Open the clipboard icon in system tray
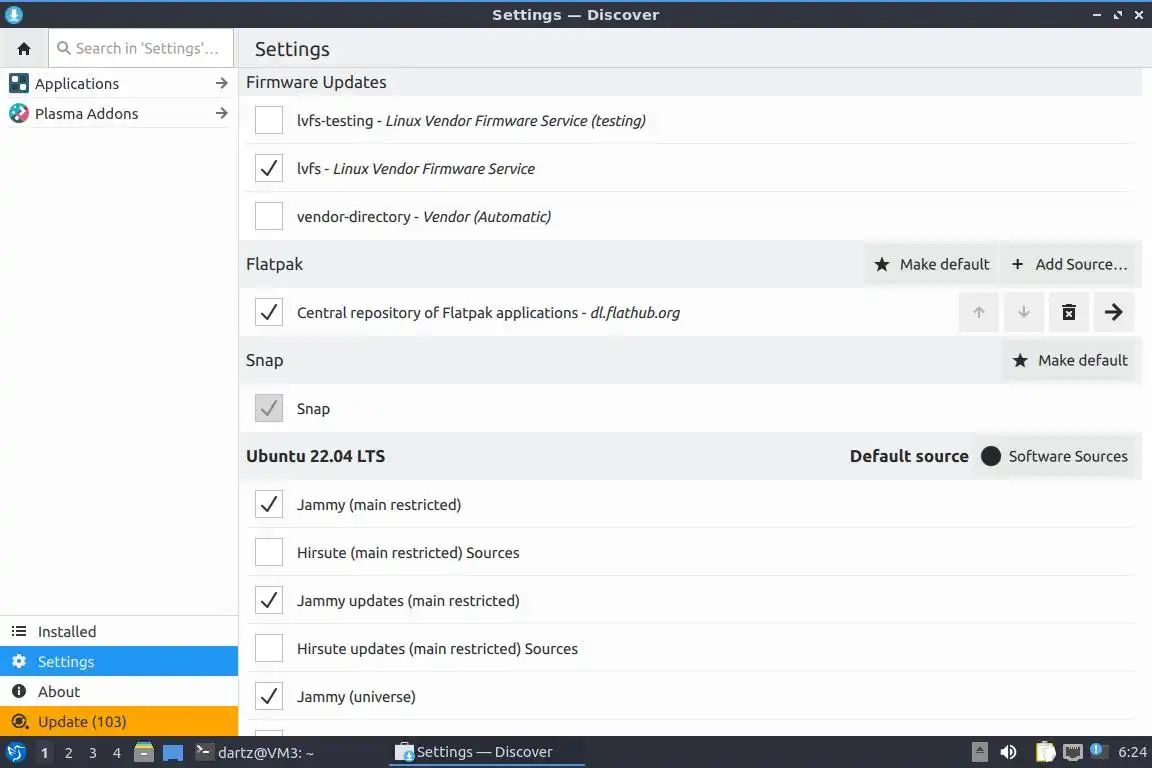The height and width of the screenshot is (768, 1152). click(1045, 752)
